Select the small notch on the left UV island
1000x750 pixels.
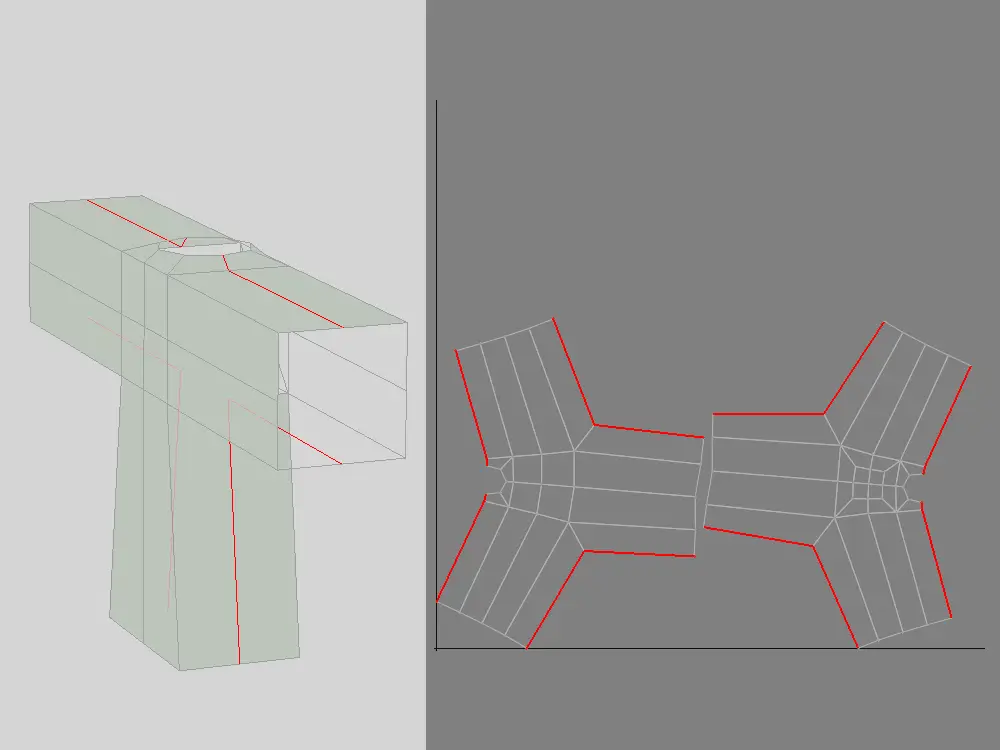[492, 479]
